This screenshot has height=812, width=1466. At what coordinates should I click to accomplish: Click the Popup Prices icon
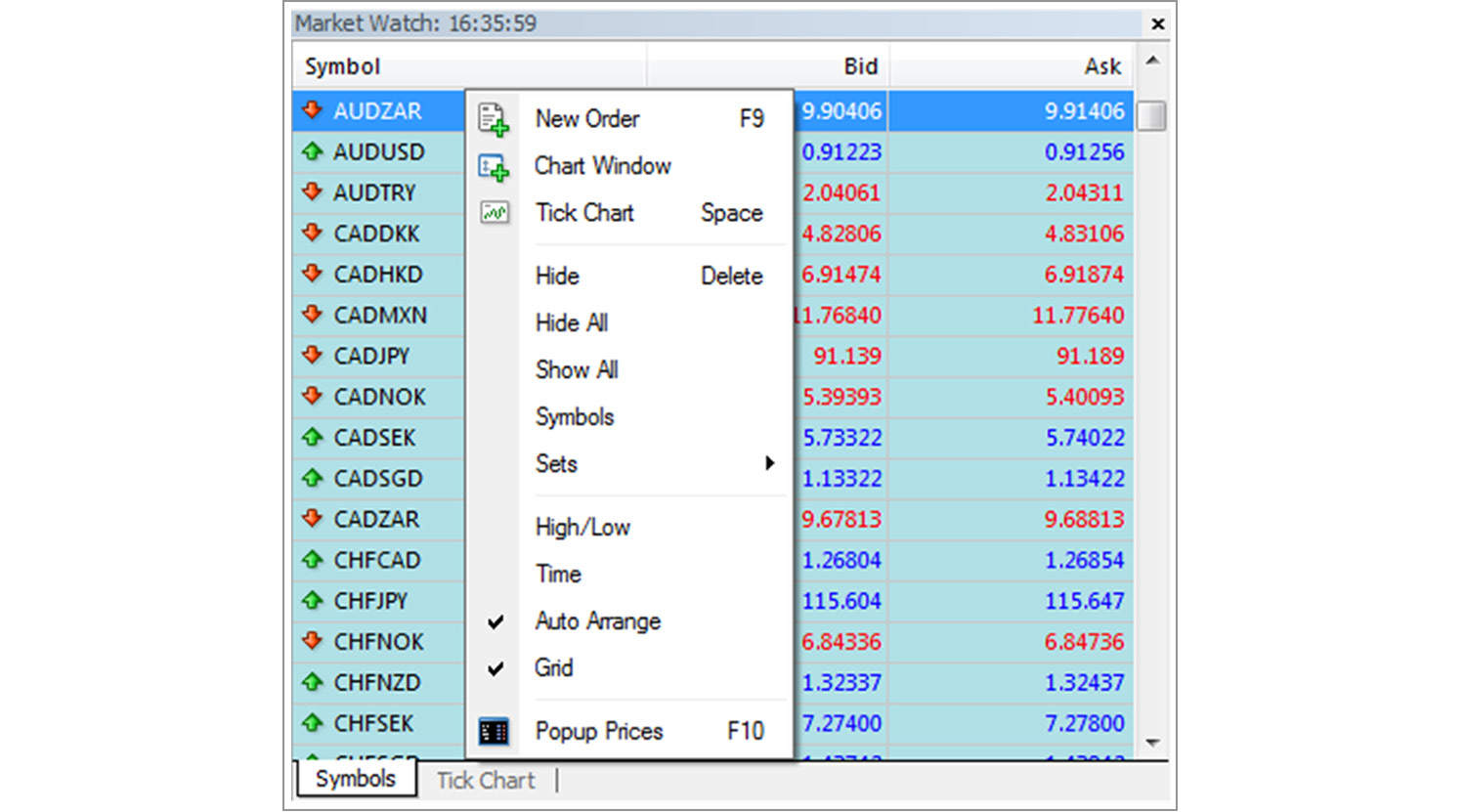(x=494, y=731)
